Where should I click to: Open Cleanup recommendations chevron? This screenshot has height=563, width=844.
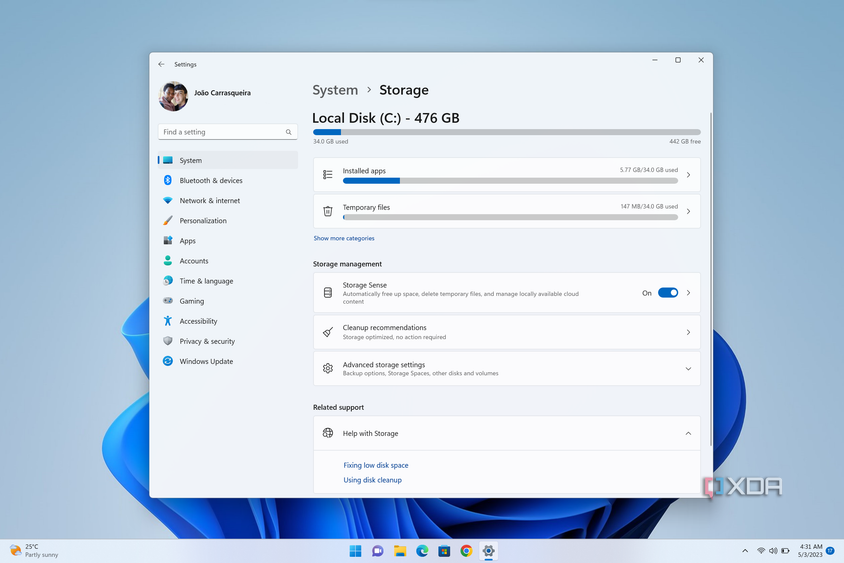click(688, 332)
